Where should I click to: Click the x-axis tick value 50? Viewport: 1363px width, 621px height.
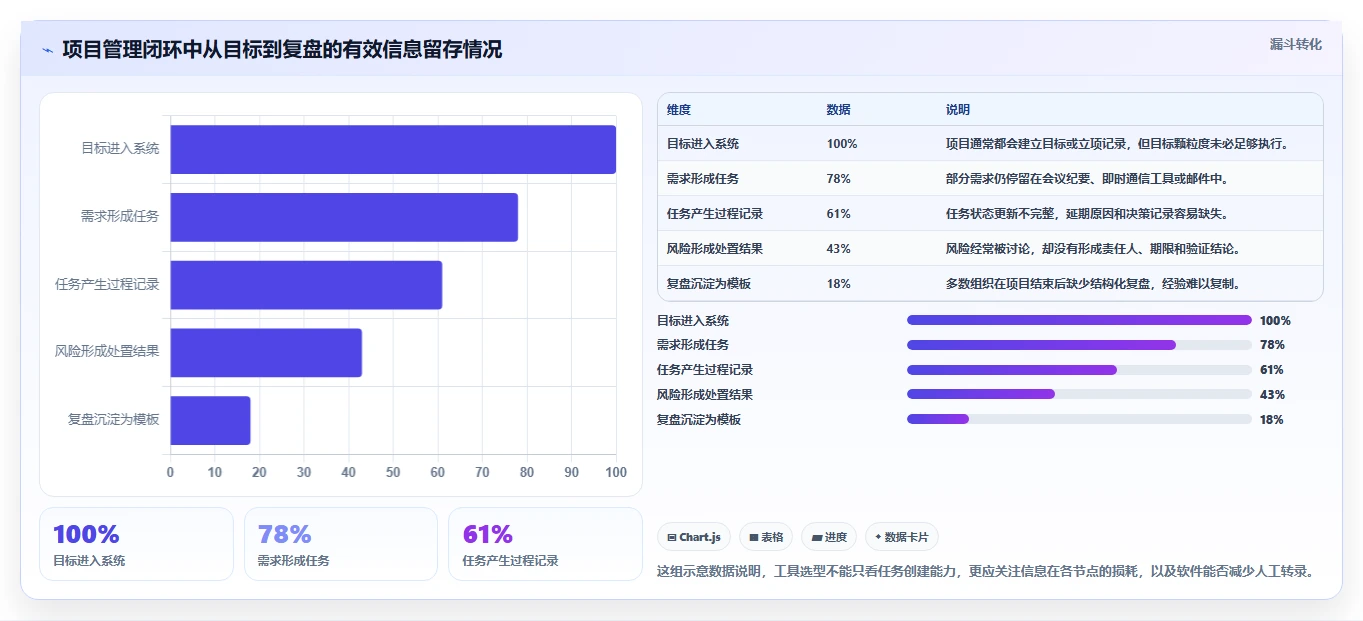[x=393, y=472]
